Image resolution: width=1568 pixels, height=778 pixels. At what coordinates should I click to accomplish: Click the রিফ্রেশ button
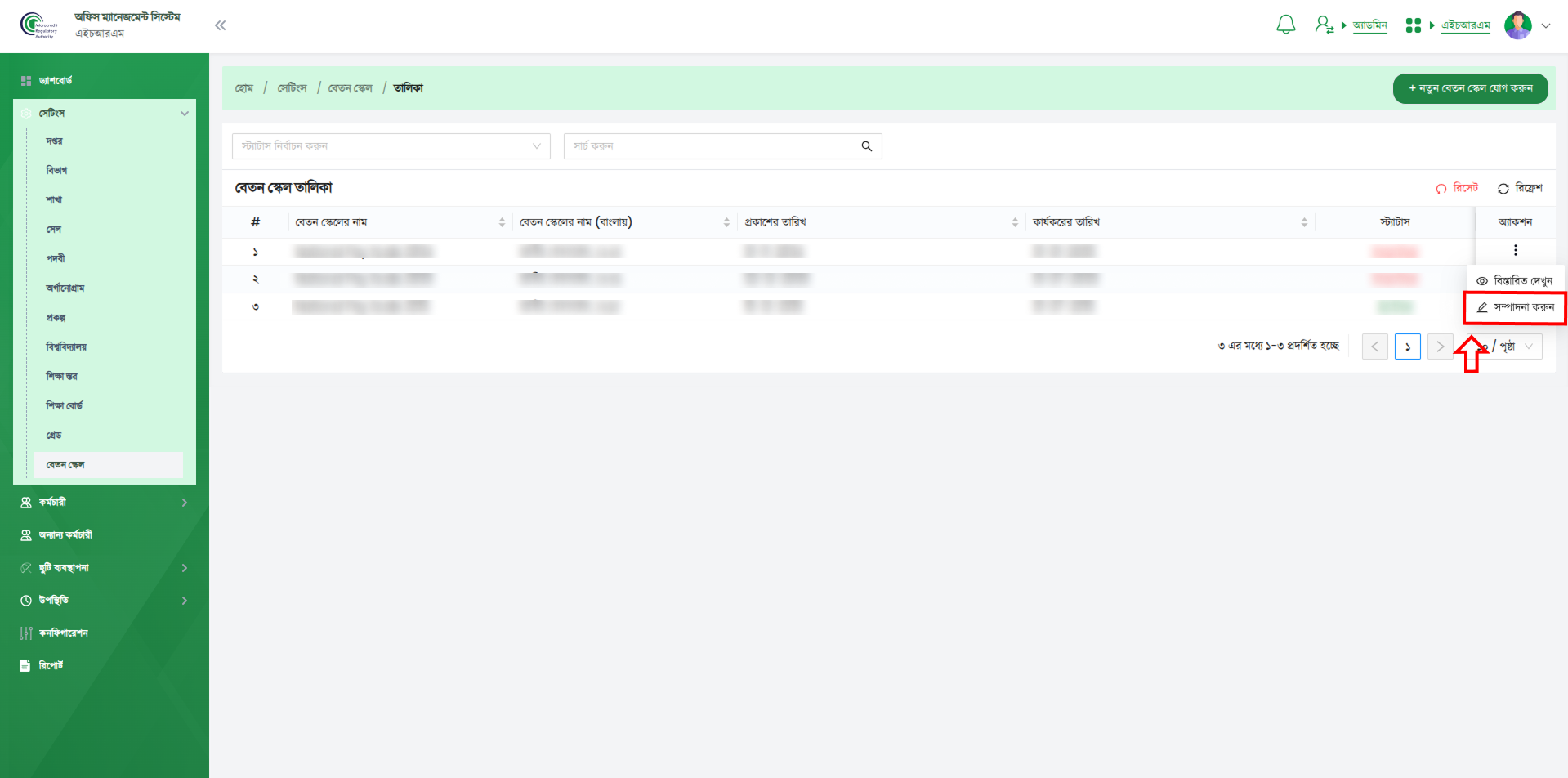1520,188
